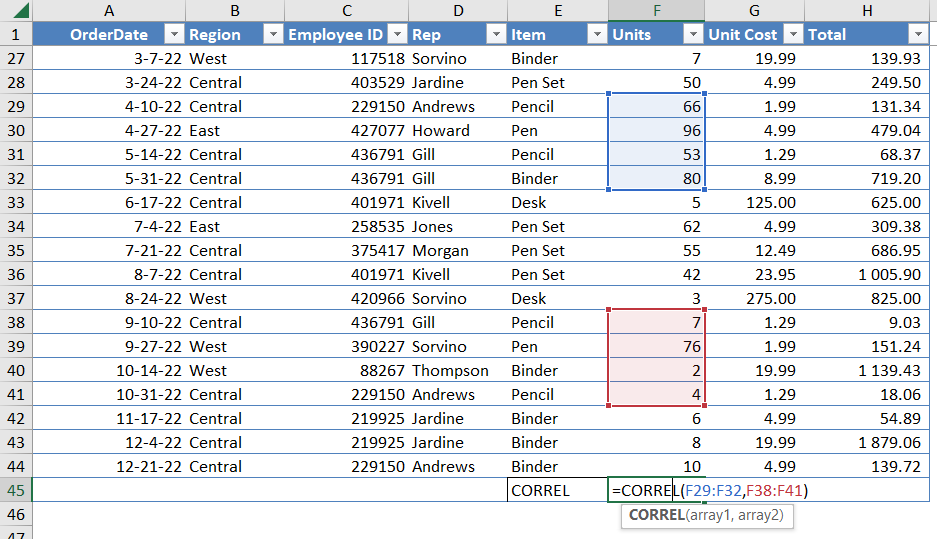Select row 45 header
Screen dimensions: 937x539
pyautogui.click(x=16, y=490)
